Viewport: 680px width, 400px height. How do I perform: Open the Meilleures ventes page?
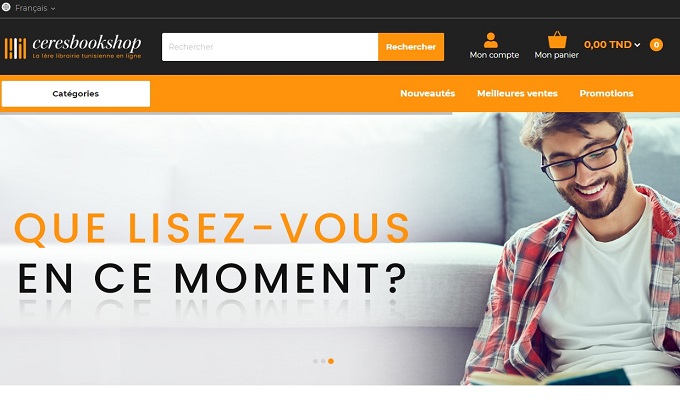coord(517,93)
